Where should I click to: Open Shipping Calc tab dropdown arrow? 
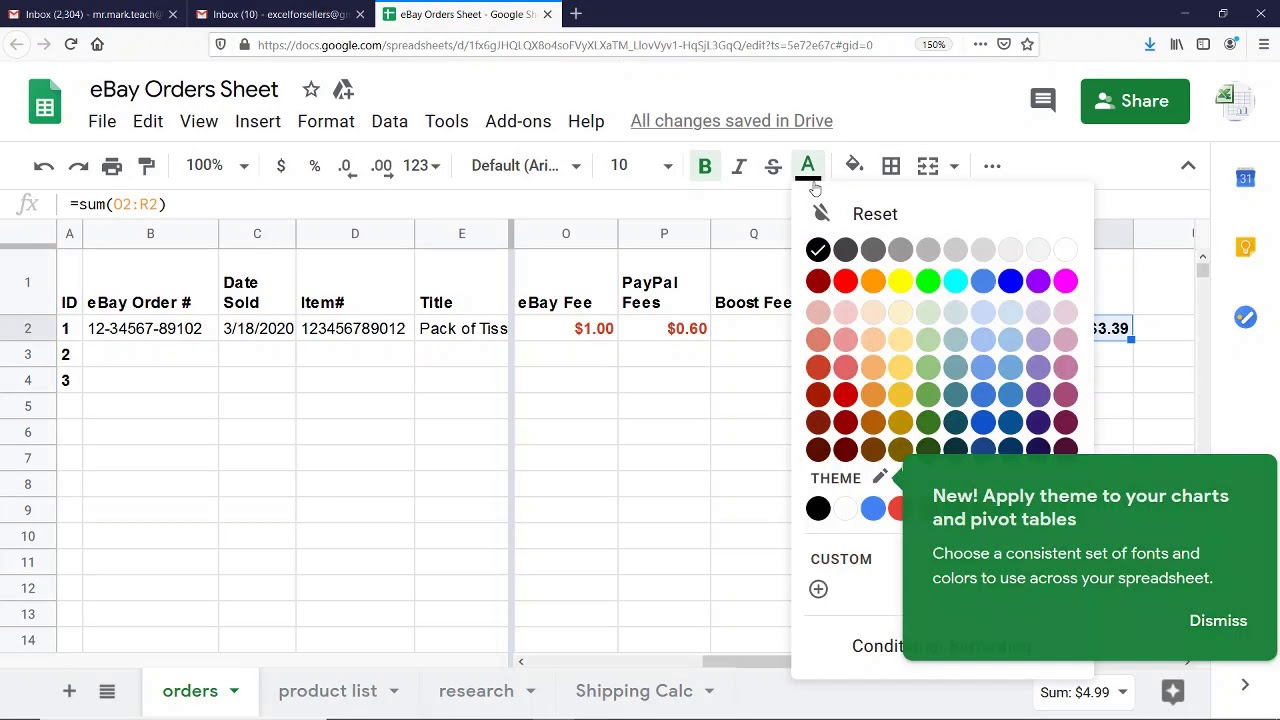[x=709, y=691]
